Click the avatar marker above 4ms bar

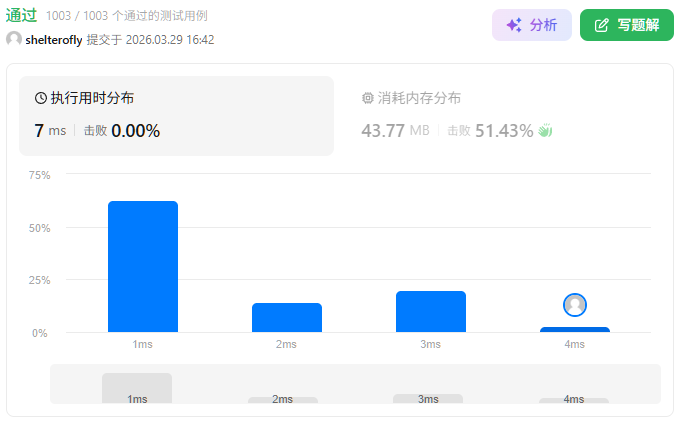(574, 305)
